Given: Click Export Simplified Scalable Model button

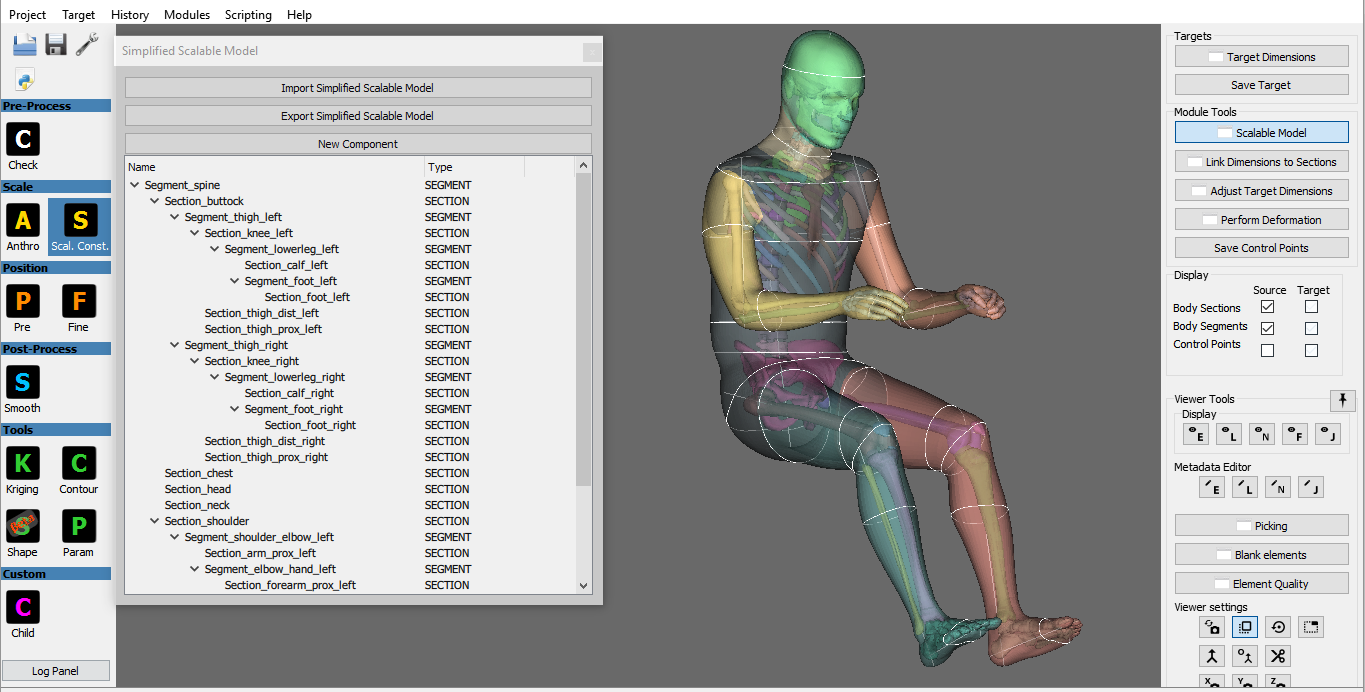Looking at the screenshot, I should [x=358, y=116].
